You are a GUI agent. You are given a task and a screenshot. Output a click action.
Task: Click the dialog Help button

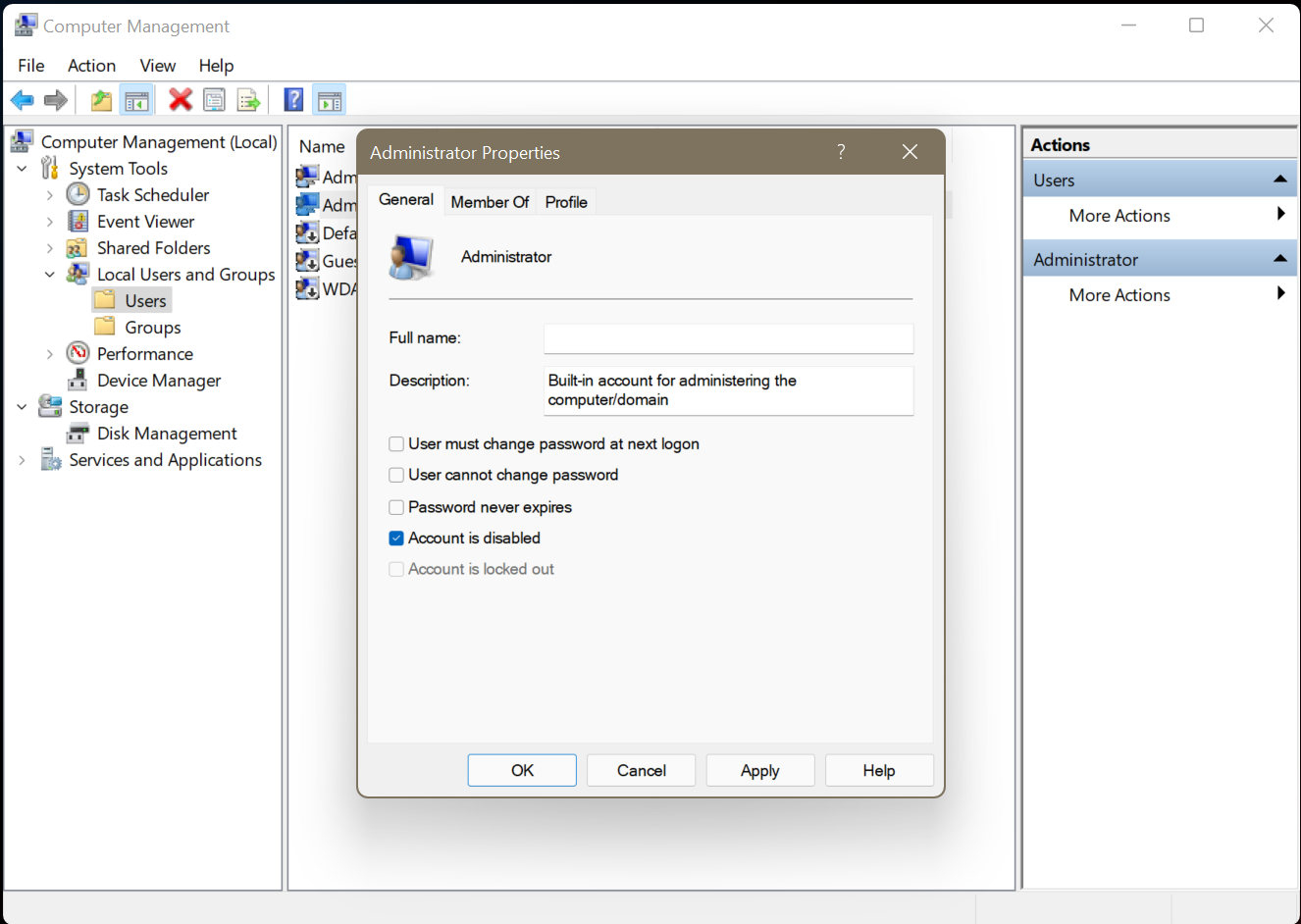click(x=879, y=770)
